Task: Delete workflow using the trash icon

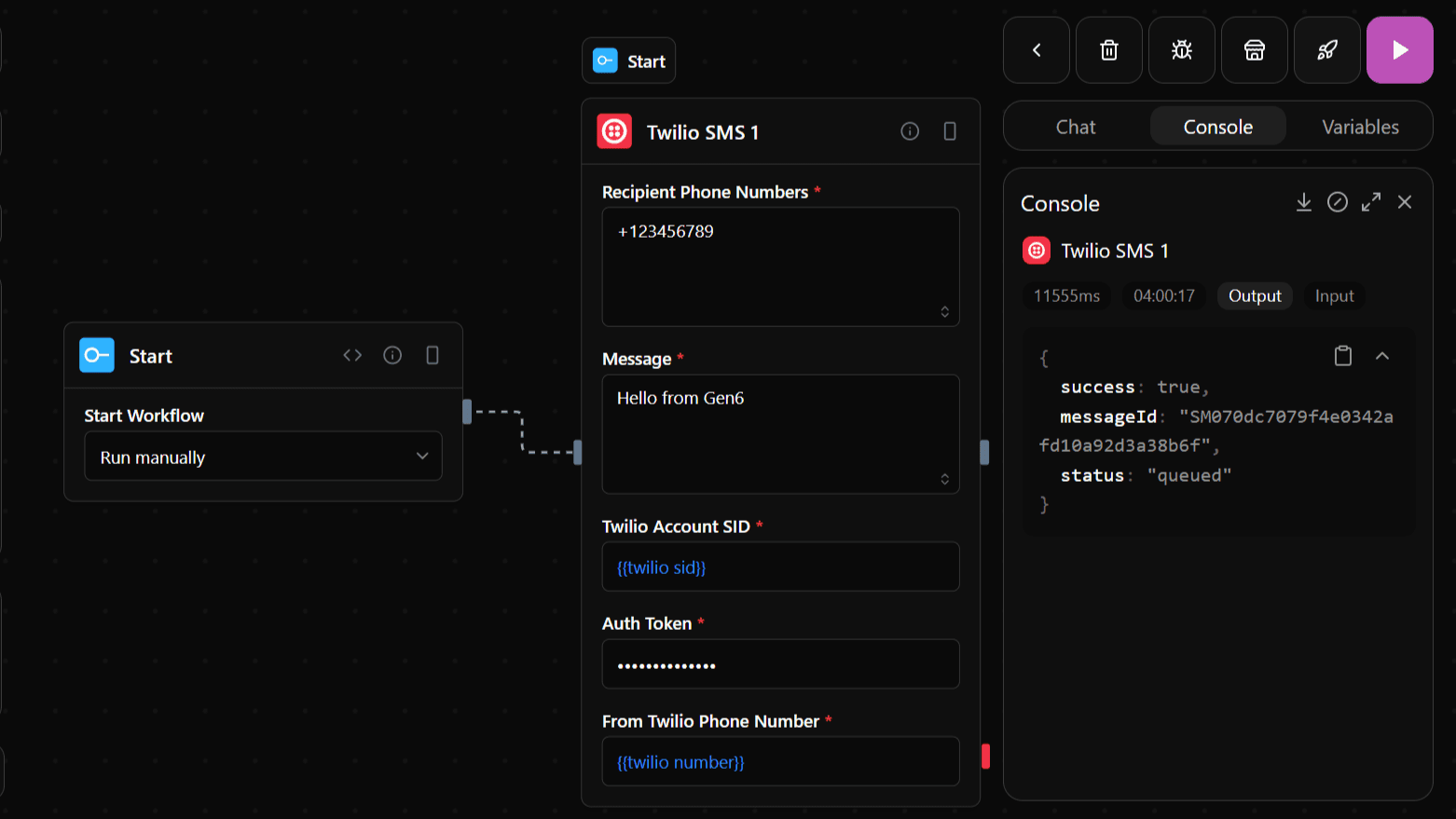Action: 1108,50
